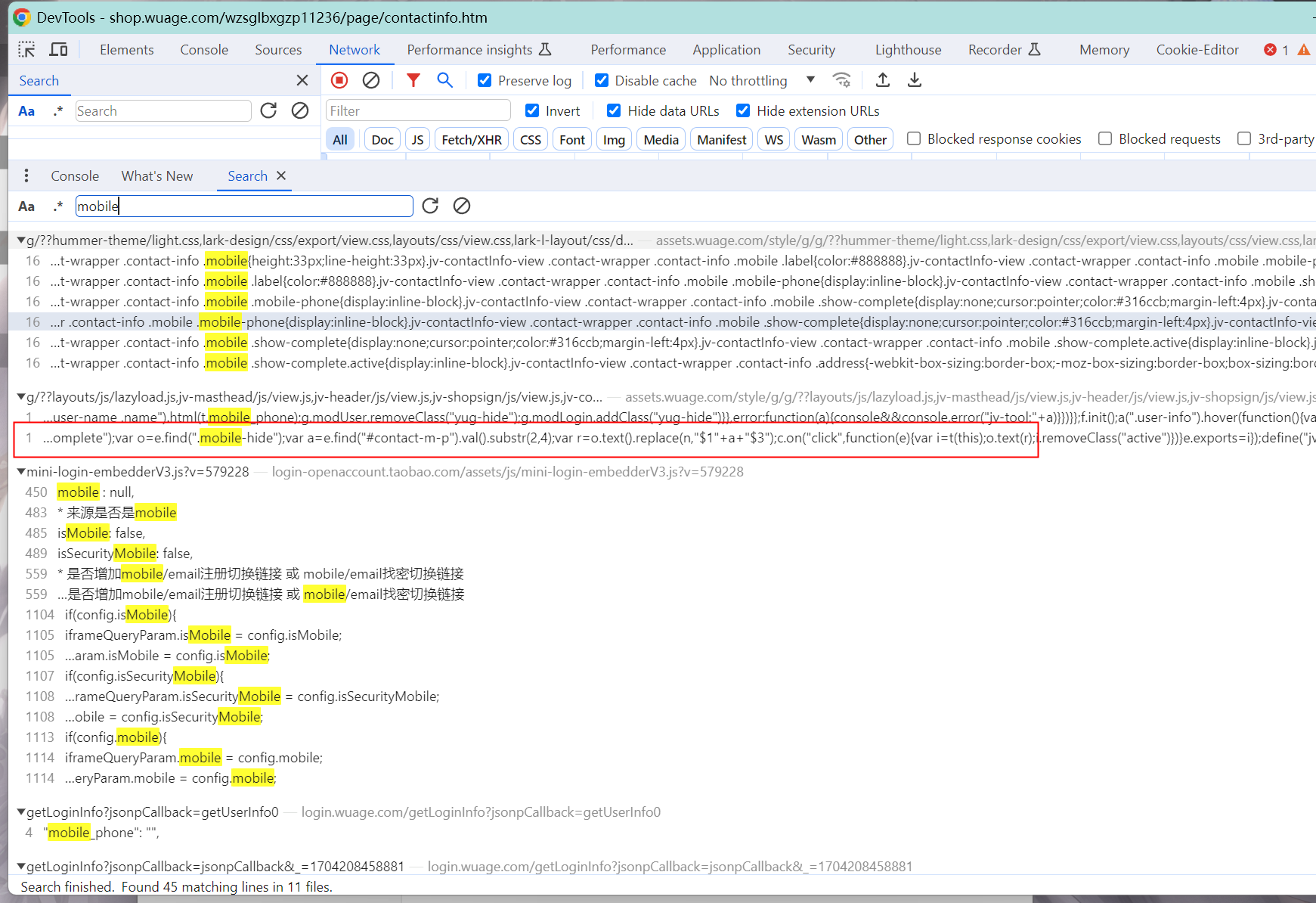
Task: Clear results in upper search panel
Action: click(x=300, y=111)
